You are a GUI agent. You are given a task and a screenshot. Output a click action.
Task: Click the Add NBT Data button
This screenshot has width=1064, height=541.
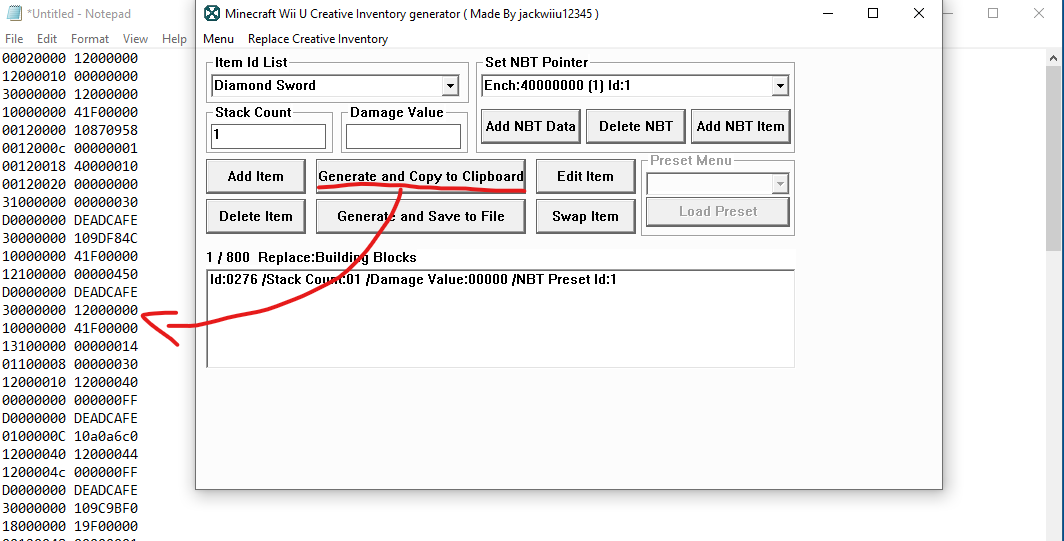click(531, 126)
